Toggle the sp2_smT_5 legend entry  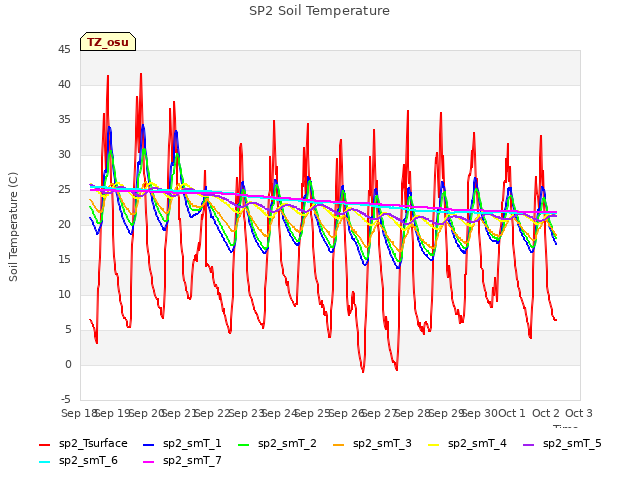click(562, 443)
